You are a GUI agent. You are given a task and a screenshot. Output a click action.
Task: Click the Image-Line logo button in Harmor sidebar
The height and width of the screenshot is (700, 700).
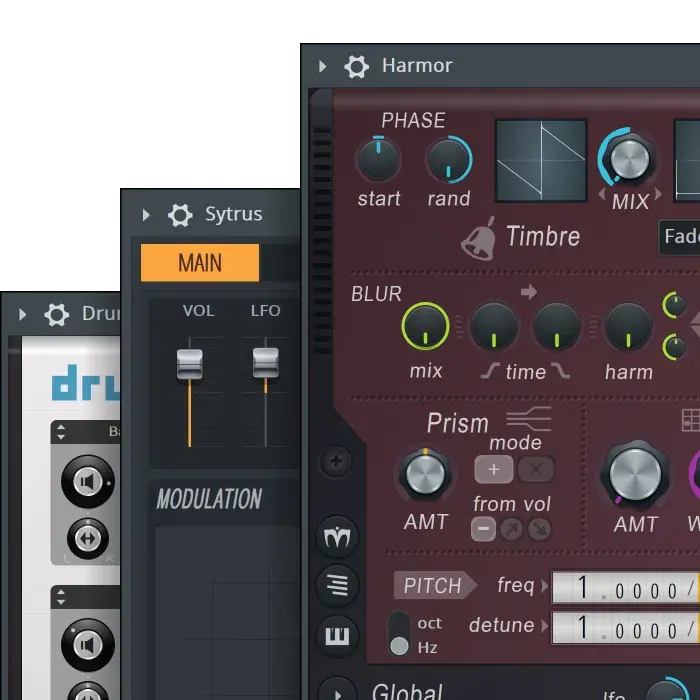[x=338, y=537]
